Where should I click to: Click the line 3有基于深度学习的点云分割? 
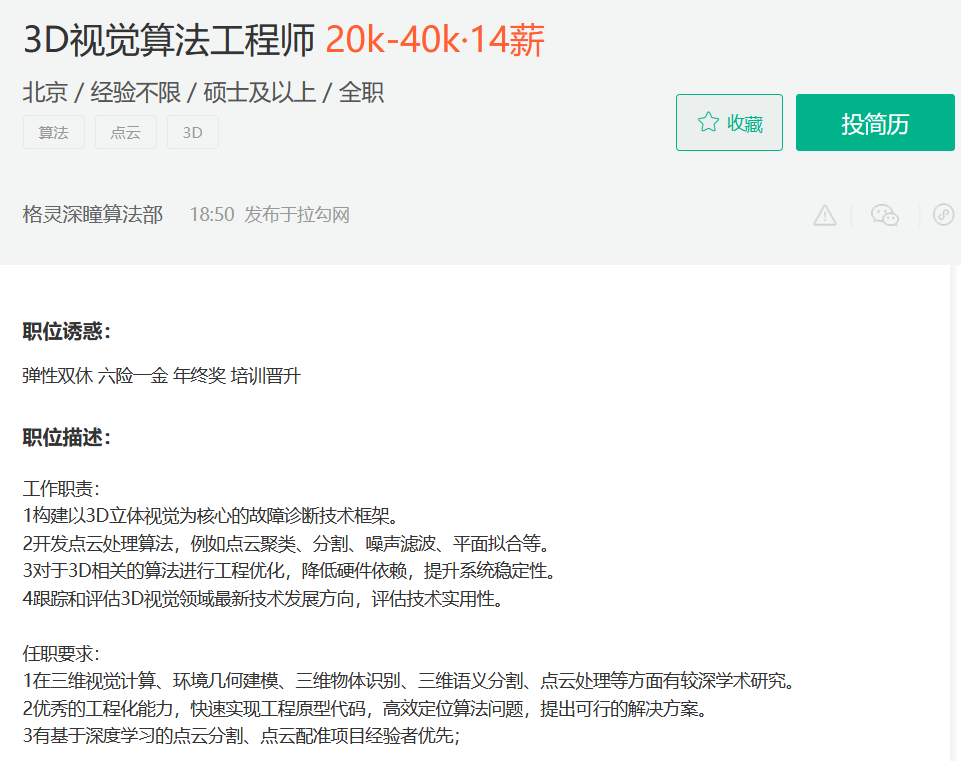[241, 735]
